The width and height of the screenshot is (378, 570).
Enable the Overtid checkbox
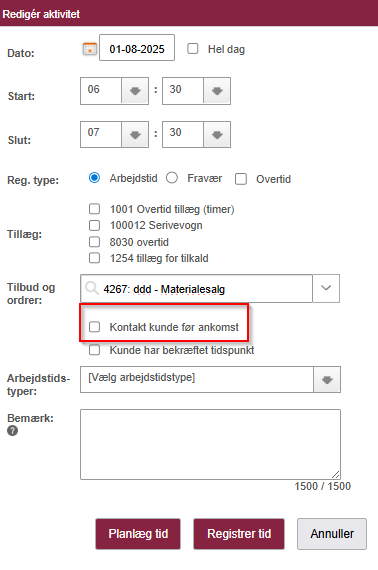241,179
